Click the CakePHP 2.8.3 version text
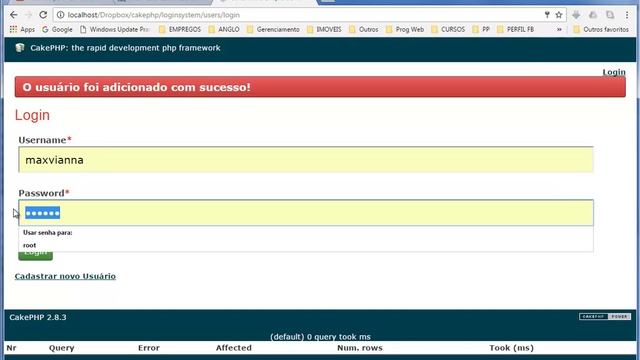The image size is (640, 360). [x=38, y=317]
